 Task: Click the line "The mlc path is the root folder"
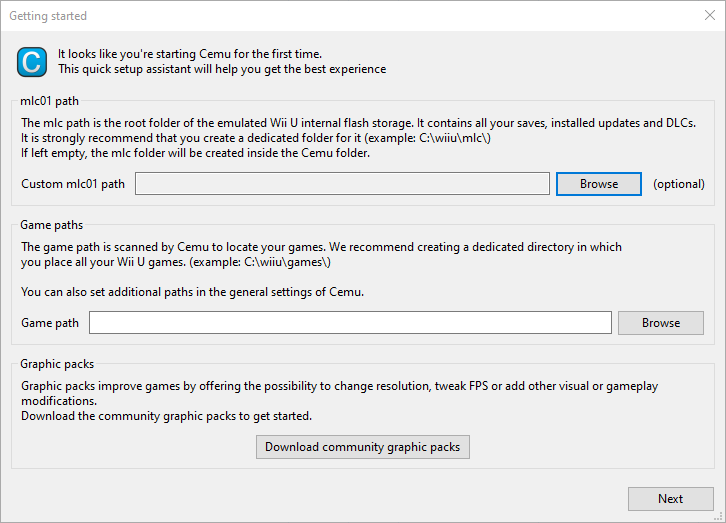coord(358,123)
